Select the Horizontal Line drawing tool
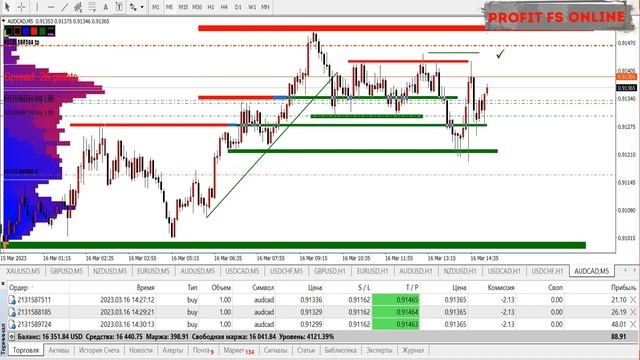640x360 pixels. coord(51,7)
